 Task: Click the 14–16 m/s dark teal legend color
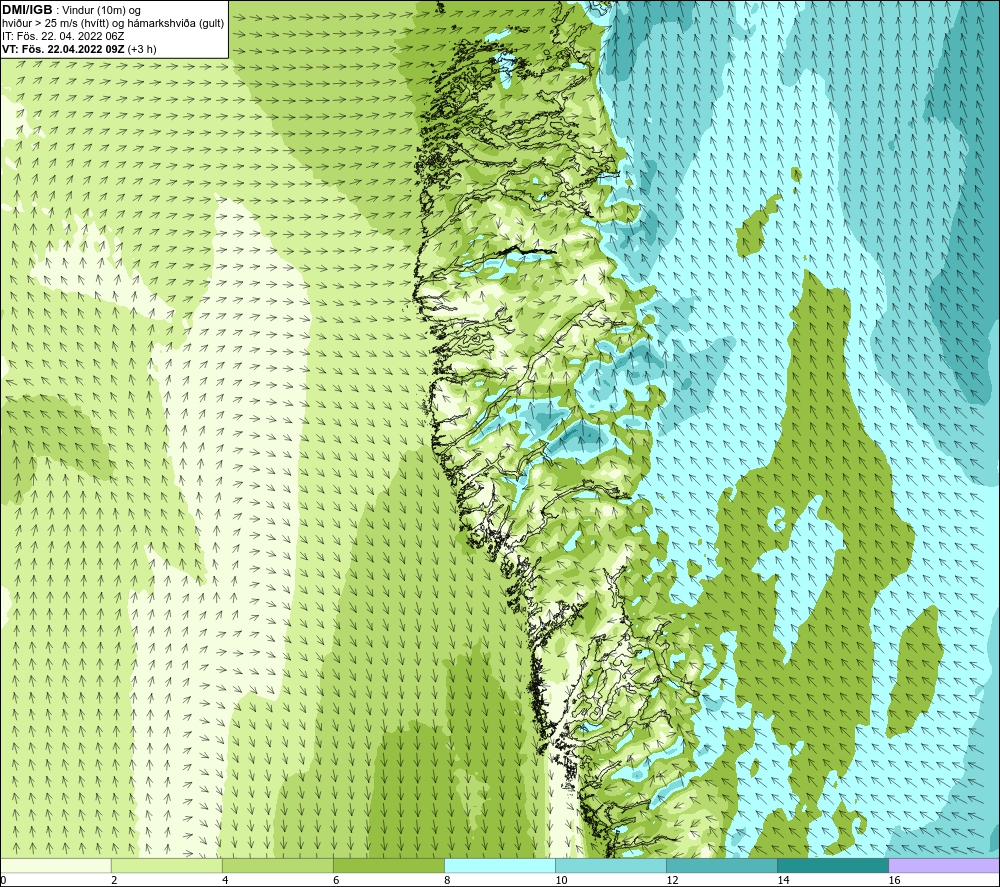point(833,865)
